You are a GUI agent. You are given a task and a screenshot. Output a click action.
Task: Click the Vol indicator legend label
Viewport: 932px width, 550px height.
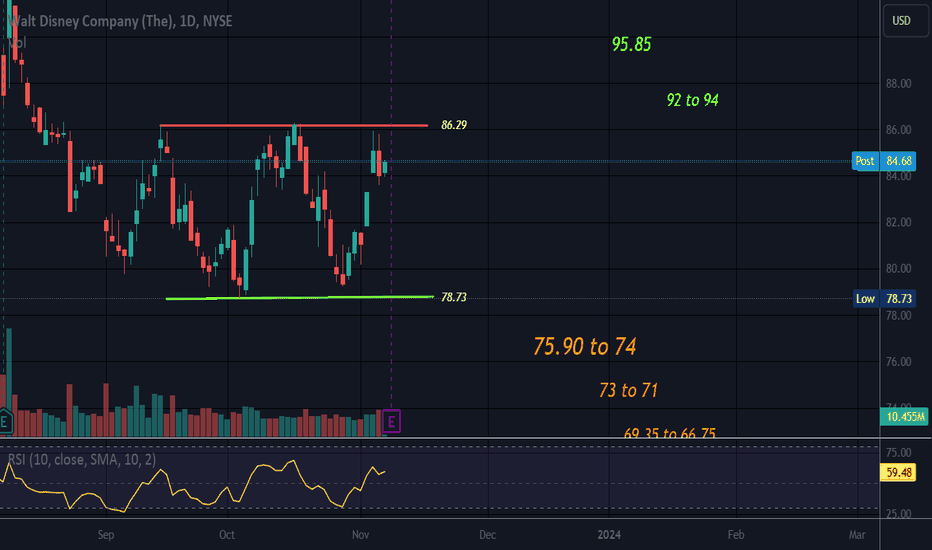(17, 43)
